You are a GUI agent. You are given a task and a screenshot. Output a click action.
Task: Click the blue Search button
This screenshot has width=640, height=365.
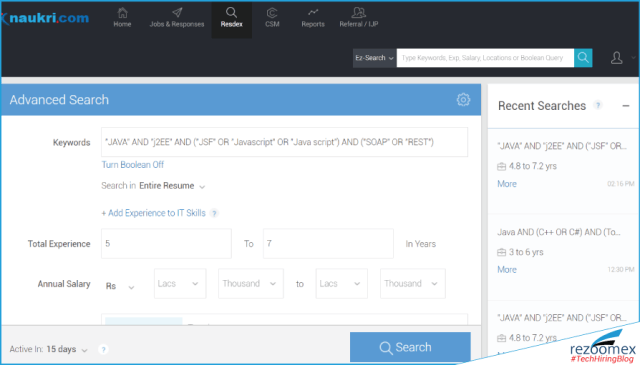click(410, 347)
